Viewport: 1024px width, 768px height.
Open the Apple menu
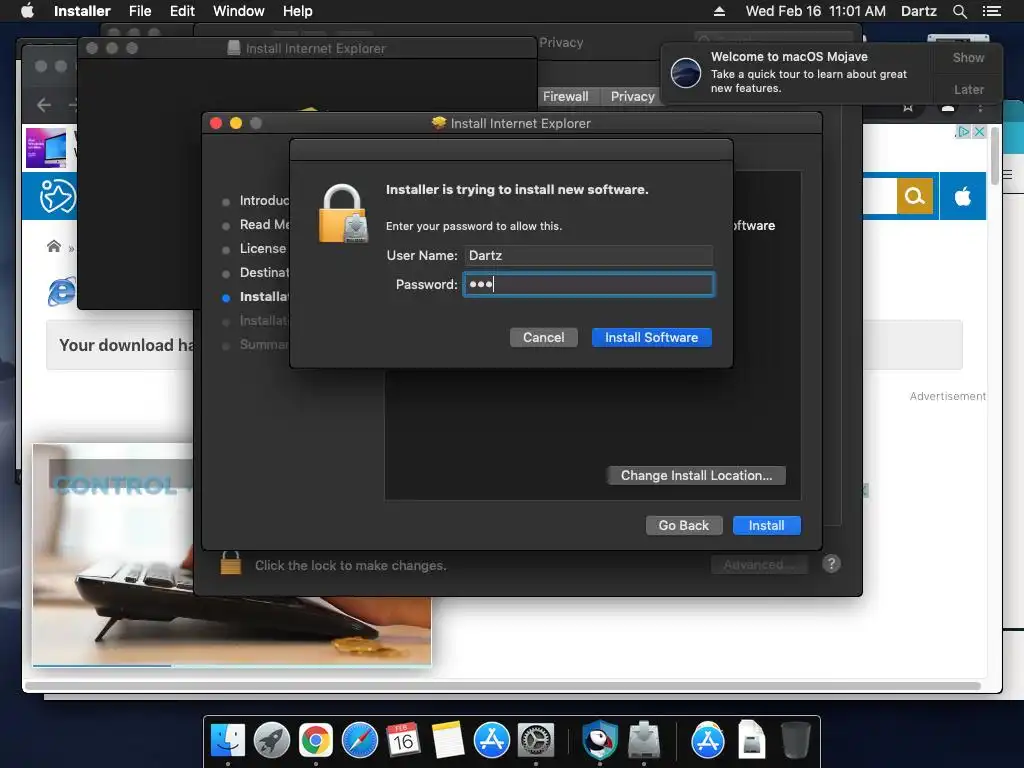click(27, 11)
